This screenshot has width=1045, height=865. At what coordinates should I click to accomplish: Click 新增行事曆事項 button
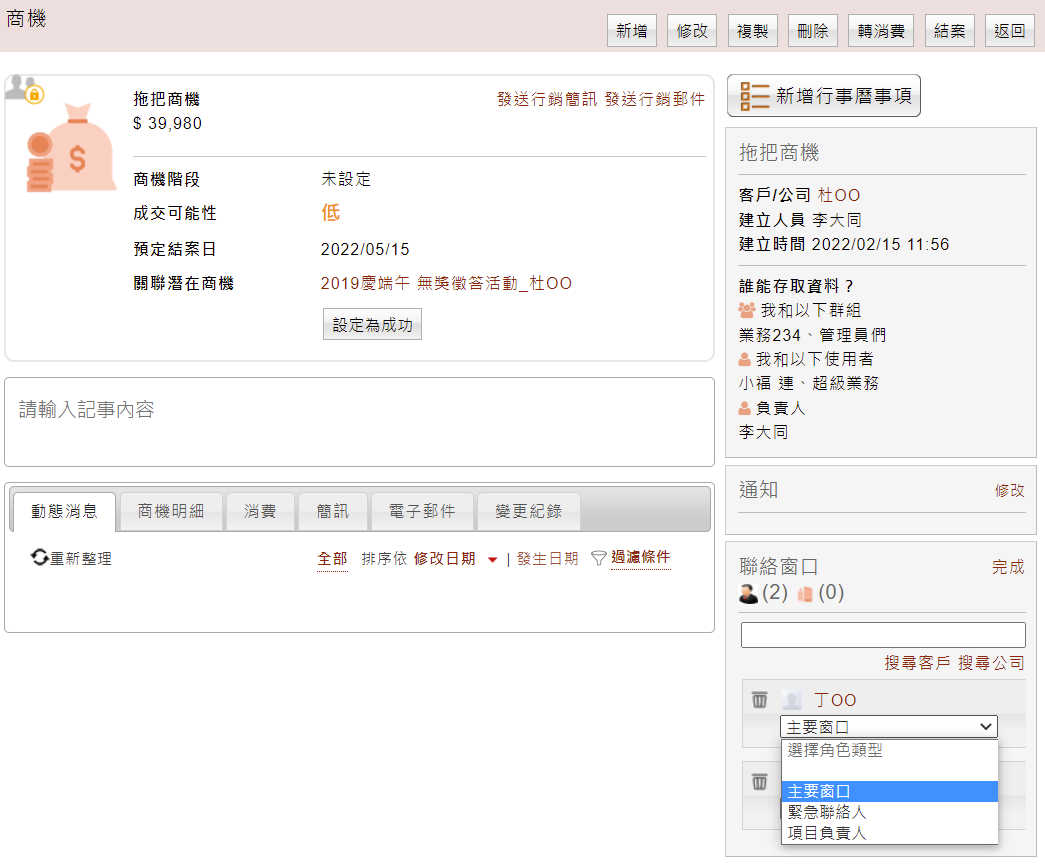point(824,96)
